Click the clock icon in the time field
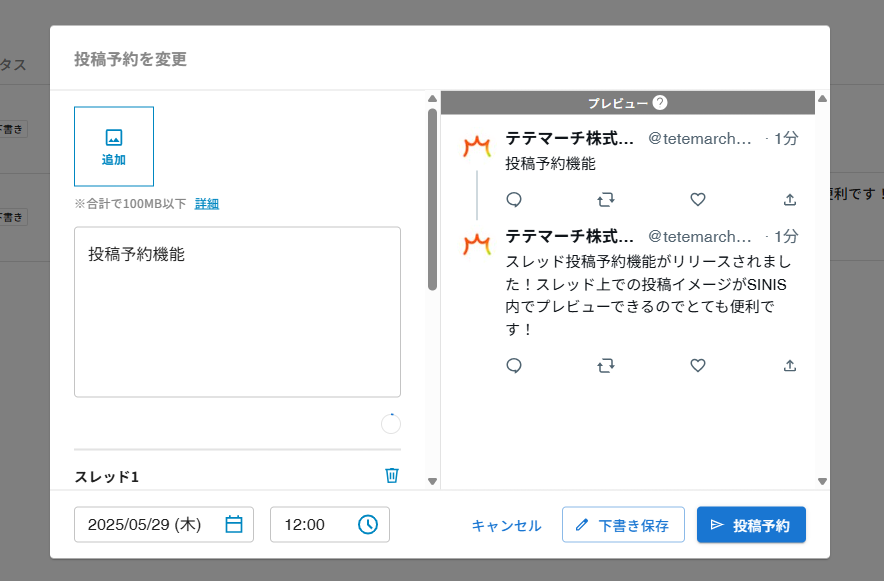The image size is (884, 581). point(369,523)
